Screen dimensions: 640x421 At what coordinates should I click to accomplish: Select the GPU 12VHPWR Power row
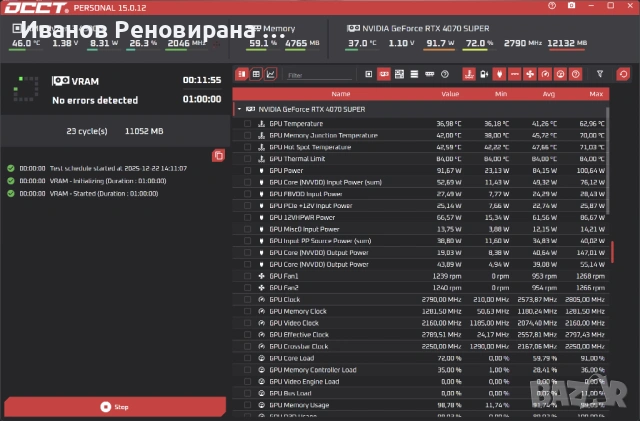(x=420, y=218)
